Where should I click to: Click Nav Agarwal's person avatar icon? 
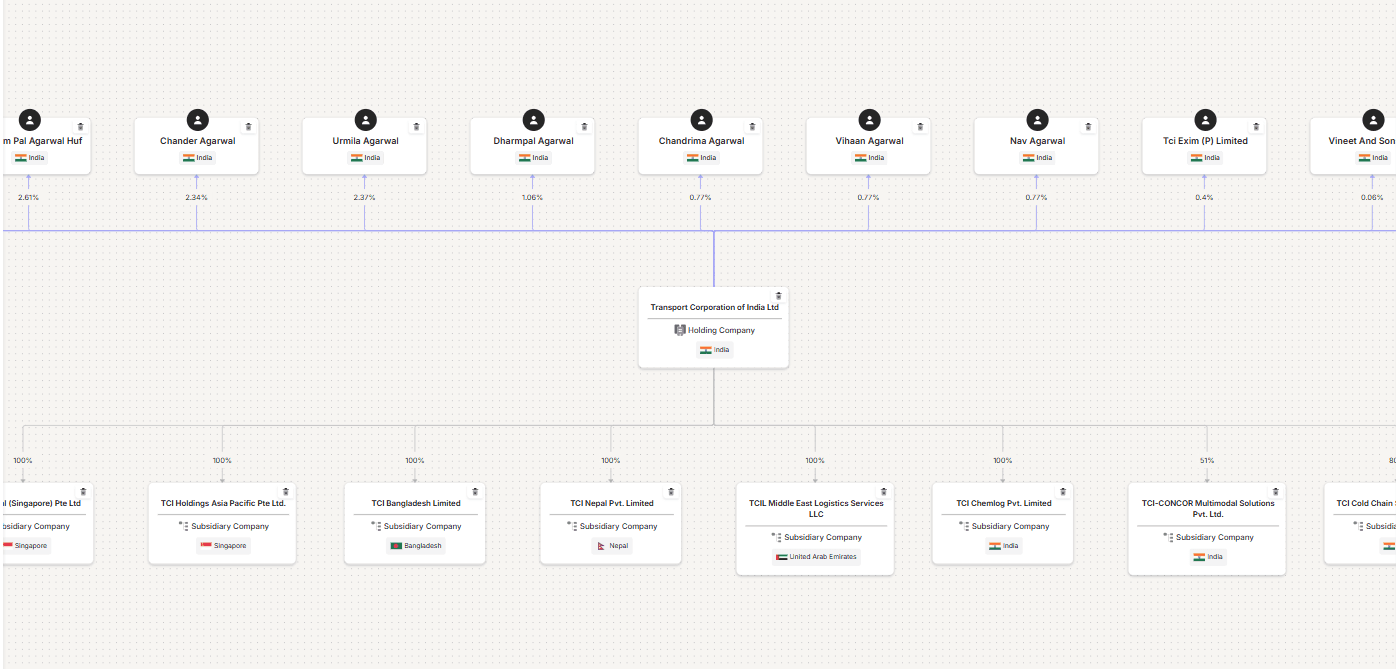pos(1038,120)
